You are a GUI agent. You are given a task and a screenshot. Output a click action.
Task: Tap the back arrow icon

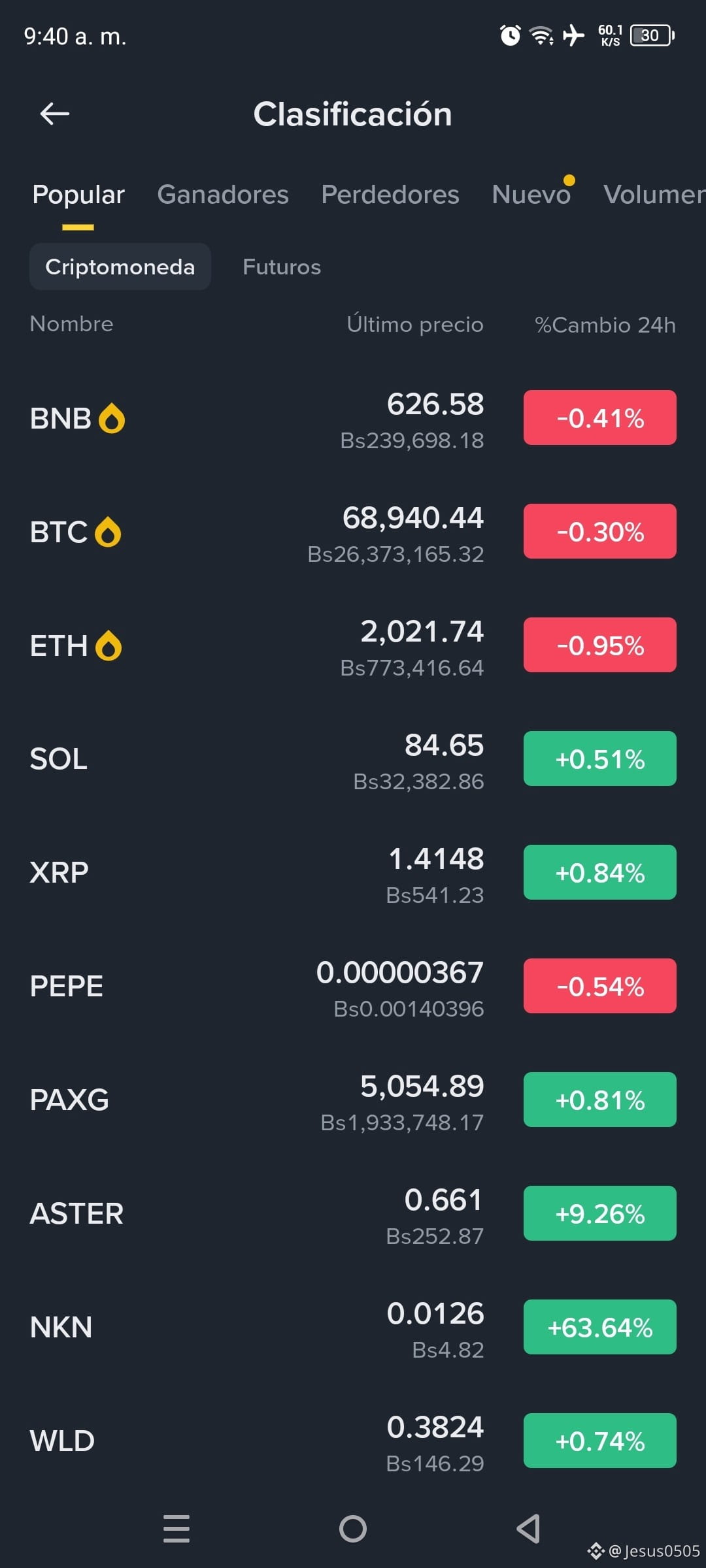[55, 114]
